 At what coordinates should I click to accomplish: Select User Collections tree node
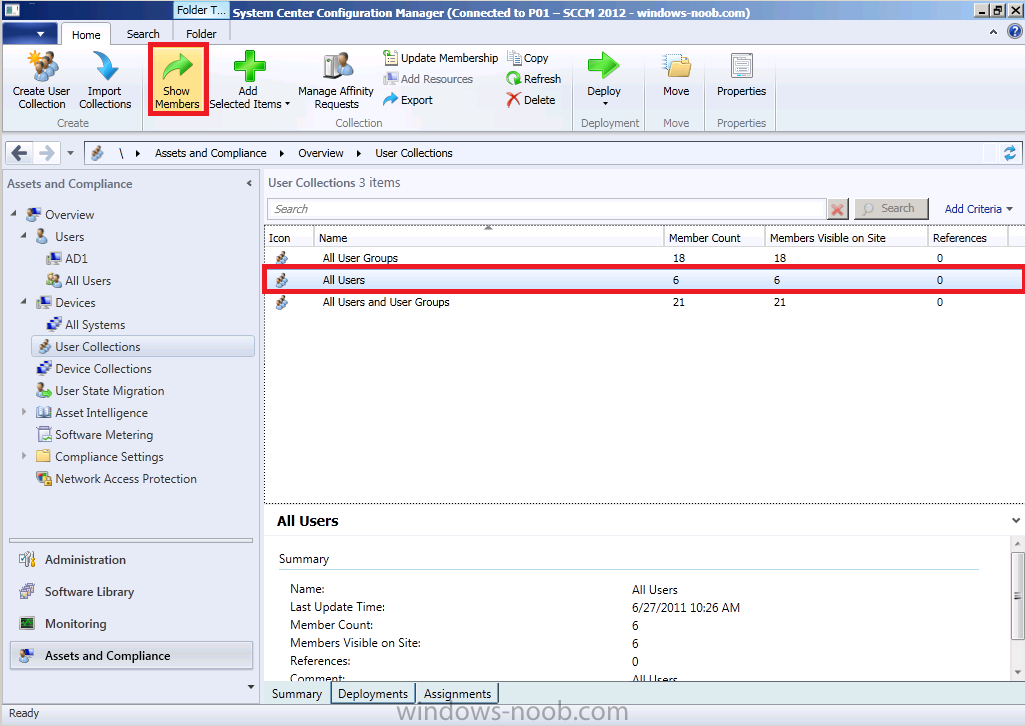[143, 346]
